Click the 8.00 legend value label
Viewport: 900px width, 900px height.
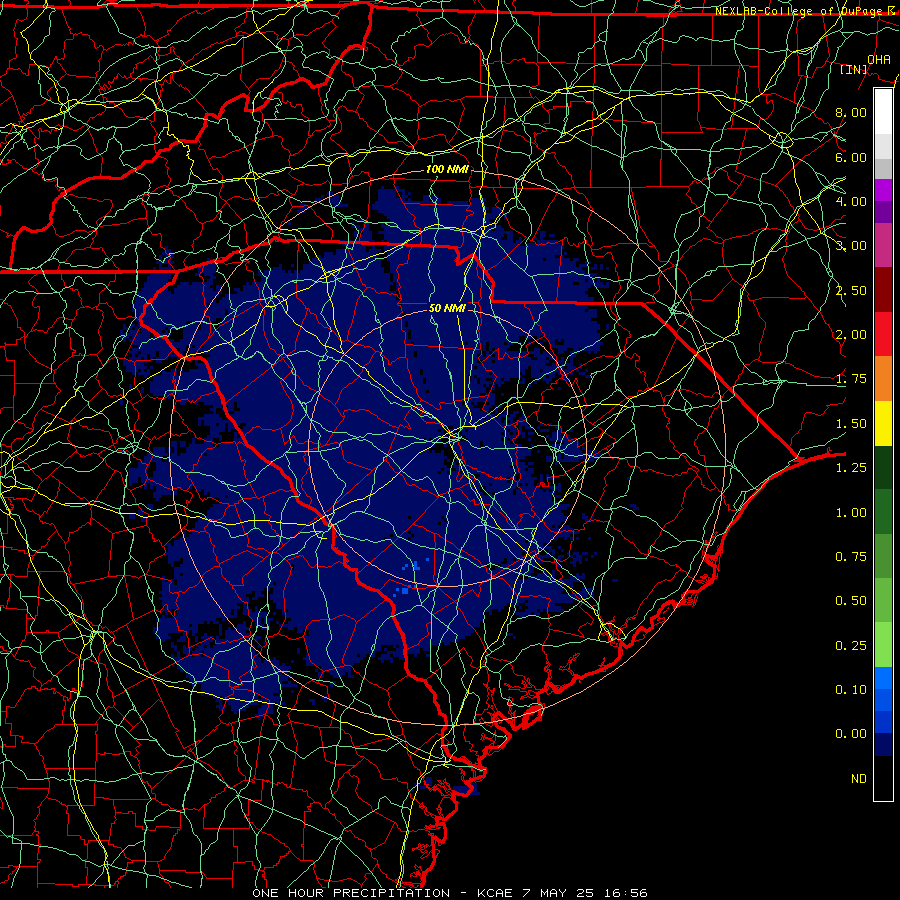[851, 112]
